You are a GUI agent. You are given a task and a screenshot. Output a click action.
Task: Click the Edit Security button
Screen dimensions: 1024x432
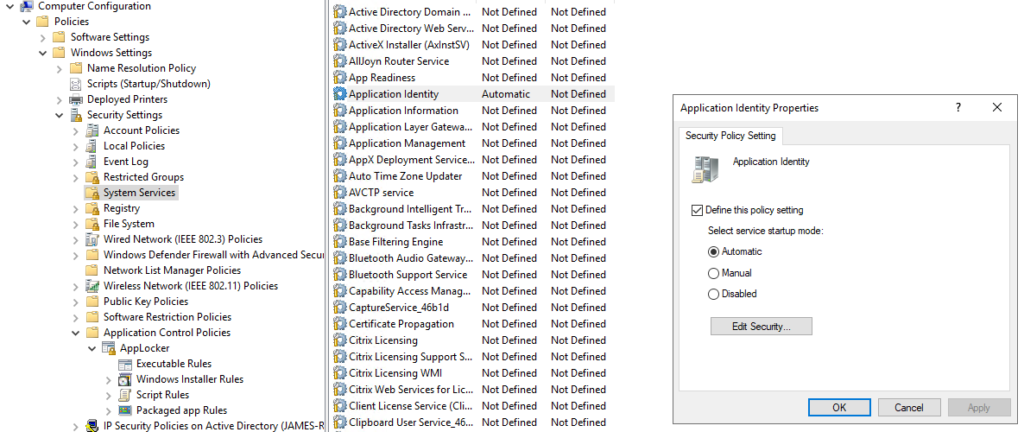click(761, 326)
